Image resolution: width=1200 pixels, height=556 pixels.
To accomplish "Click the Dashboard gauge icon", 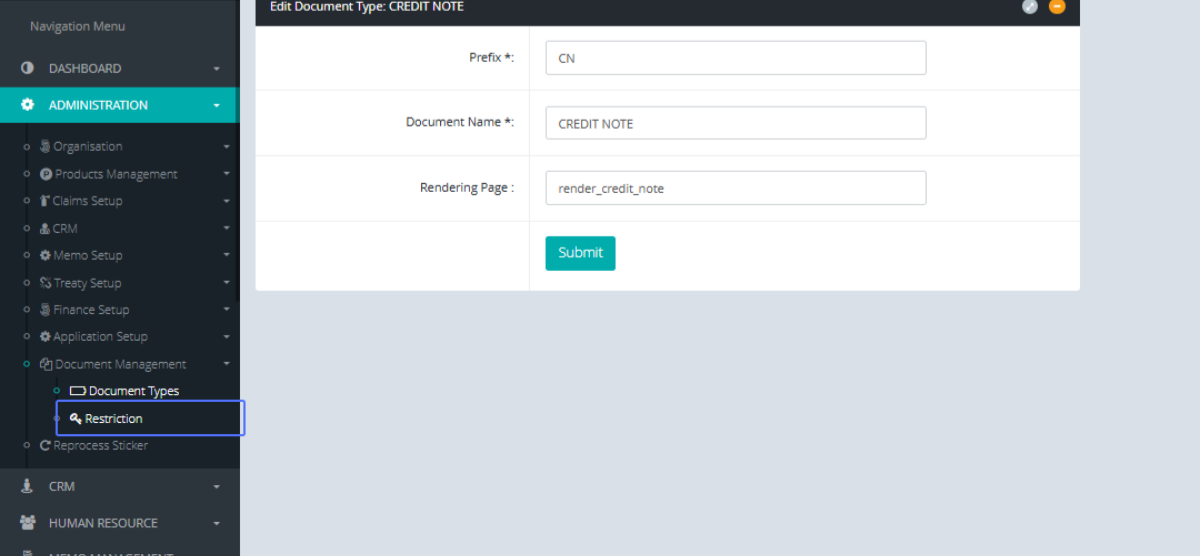I will click(x=27, y=69).
